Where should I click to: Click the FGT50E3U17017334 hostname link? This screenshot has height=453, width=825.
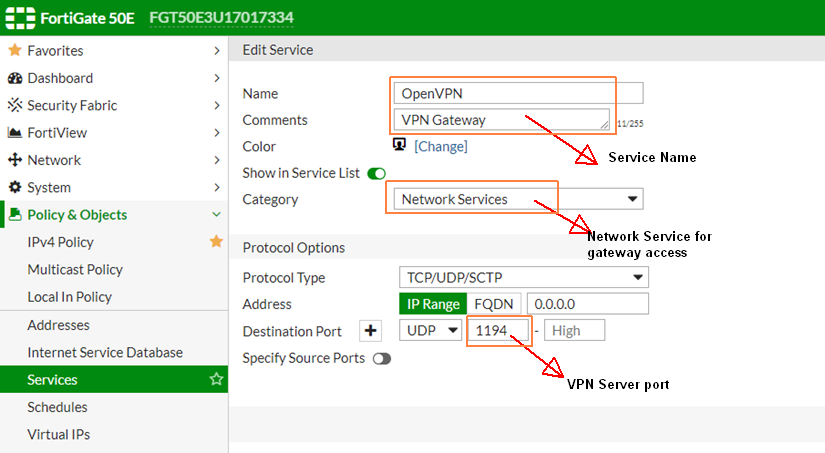click(x=222, y=18)
